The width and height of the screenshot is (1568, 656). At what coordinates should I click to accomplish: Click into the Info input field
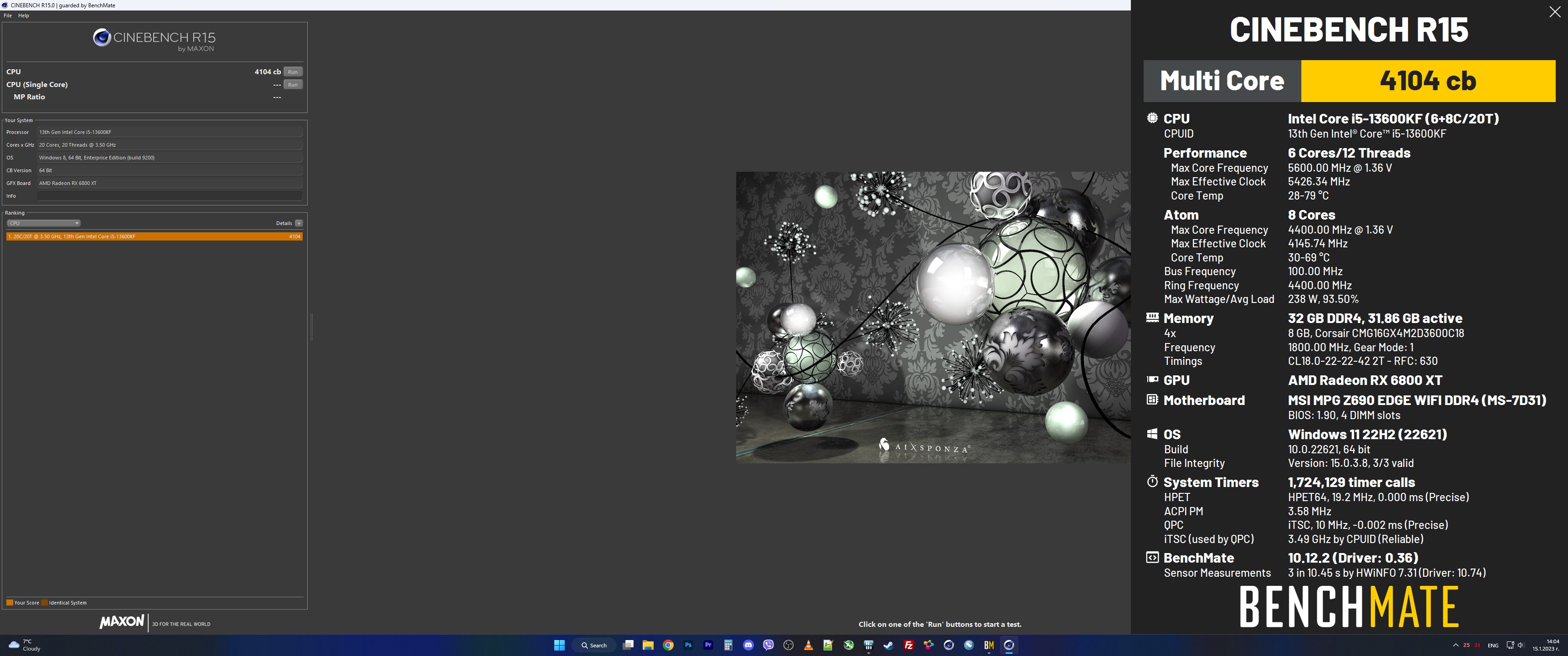coord(170,196)
